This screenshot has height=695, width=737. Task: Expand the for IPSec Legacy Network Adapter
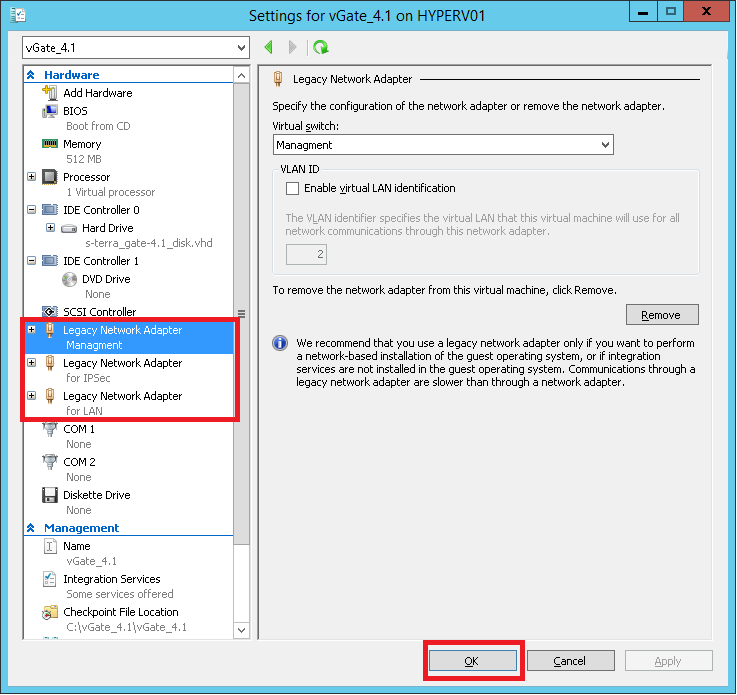pyautogui.click(x=31, y=363)
